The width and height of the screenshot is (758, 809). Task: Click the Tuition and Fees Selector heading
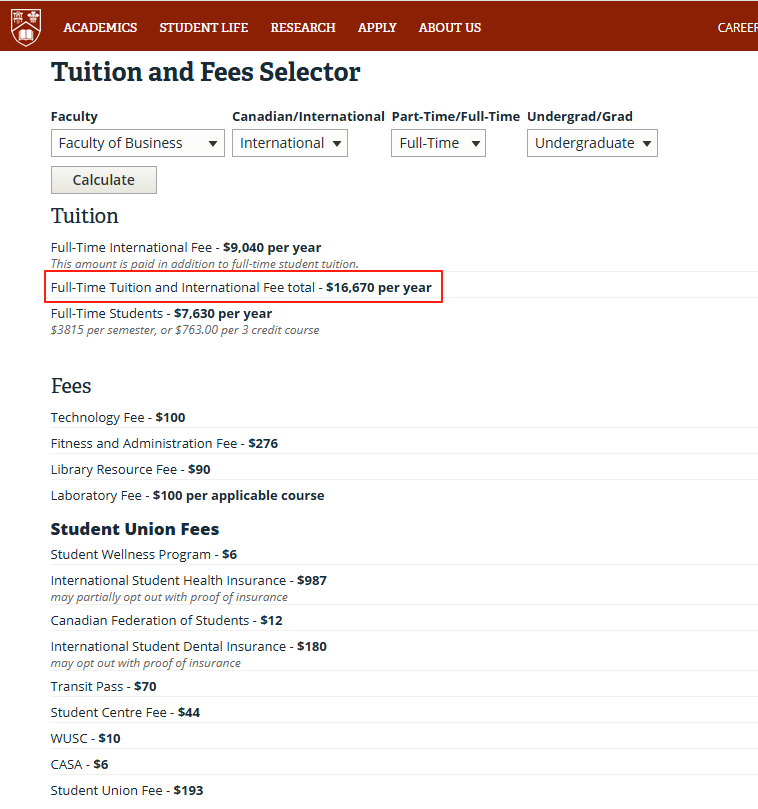pos(205,72)
